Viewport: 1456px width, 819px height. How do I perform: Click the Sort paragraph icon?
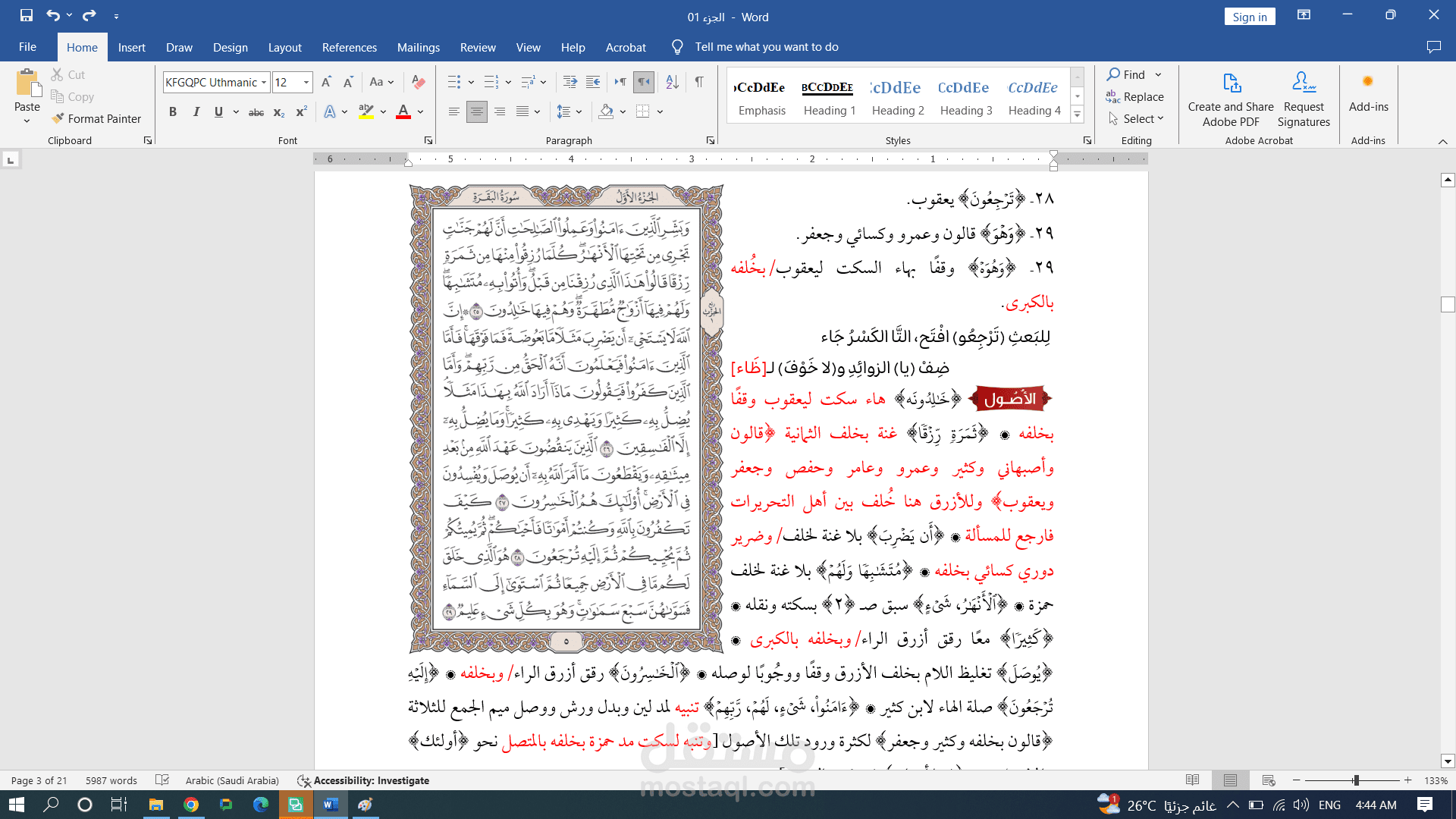pyautogui.click(x=672, y=82)
